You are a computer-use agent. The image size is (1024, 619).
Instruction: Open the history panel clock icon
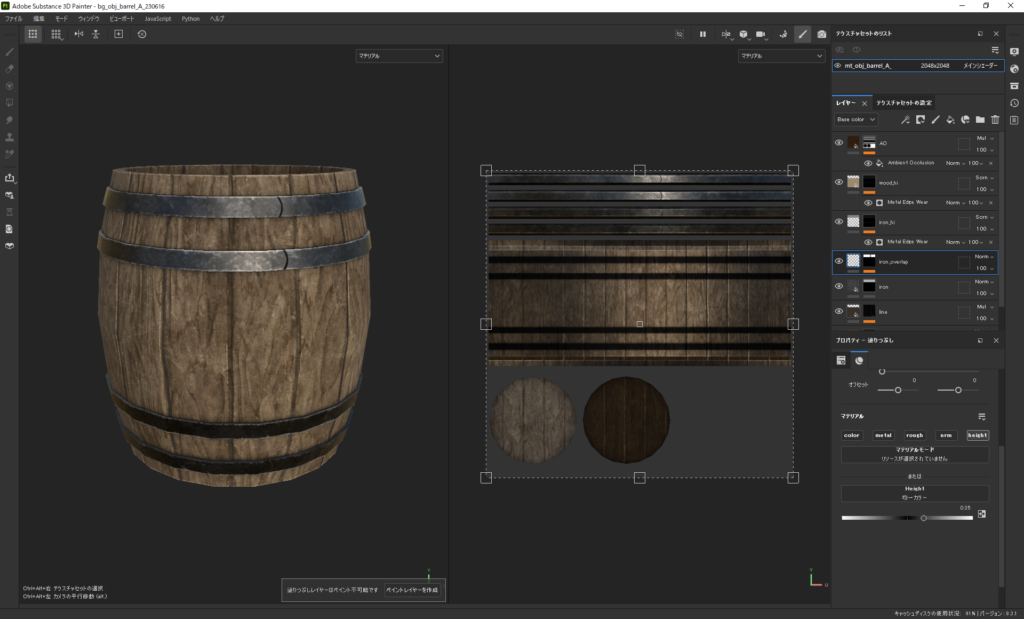point(1014,103)
